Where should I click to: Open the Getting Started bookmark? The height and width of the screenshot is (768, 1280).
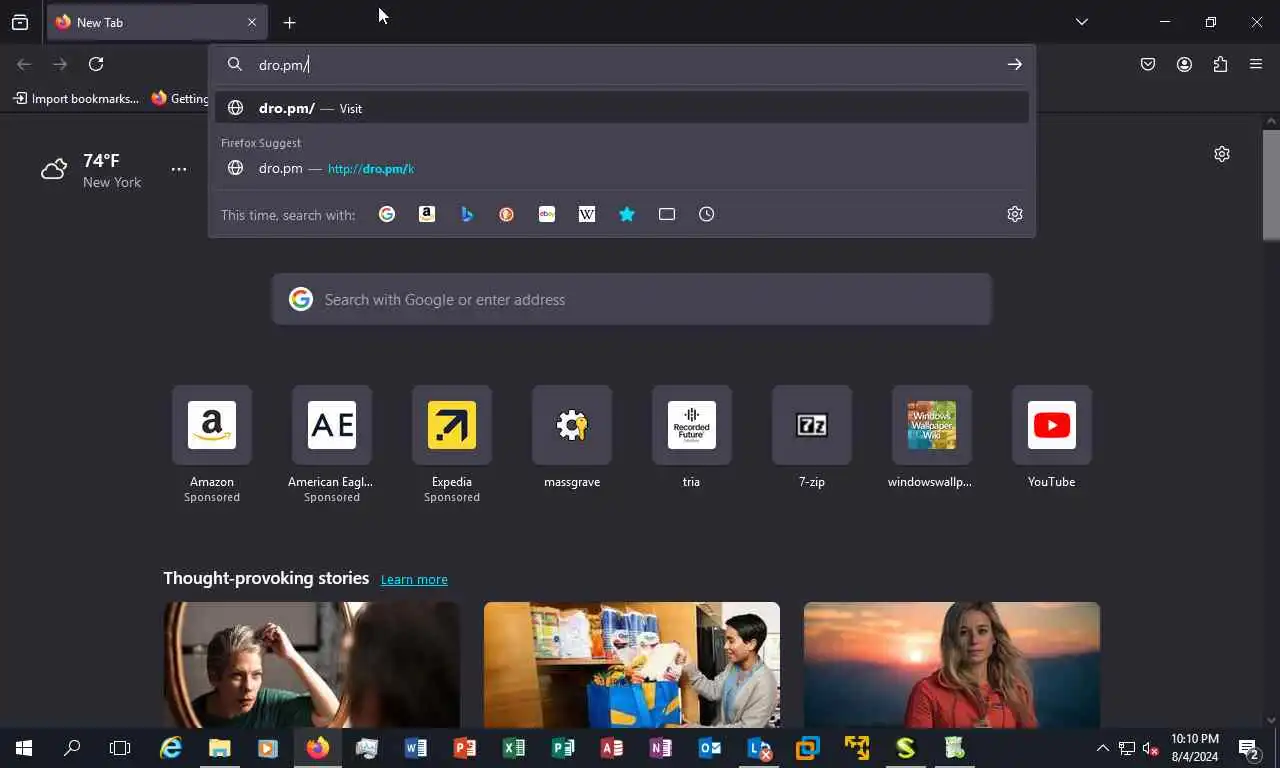pos(180,98)
